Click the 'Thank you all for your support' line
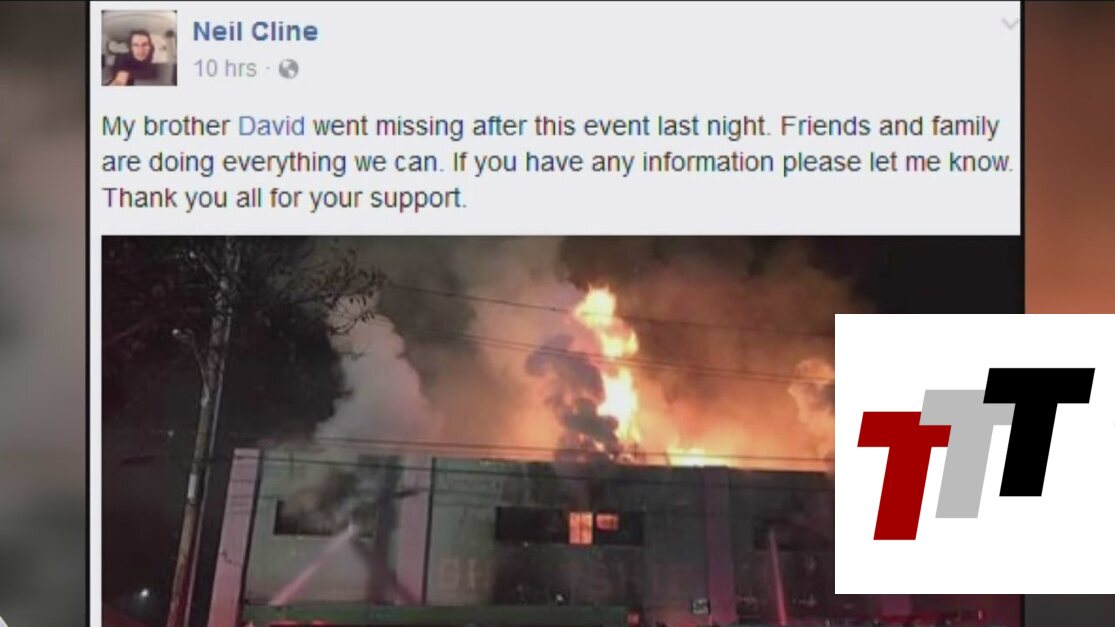Image resolution: width=1115 pixels, height=627 pixels. coord(284,198)
